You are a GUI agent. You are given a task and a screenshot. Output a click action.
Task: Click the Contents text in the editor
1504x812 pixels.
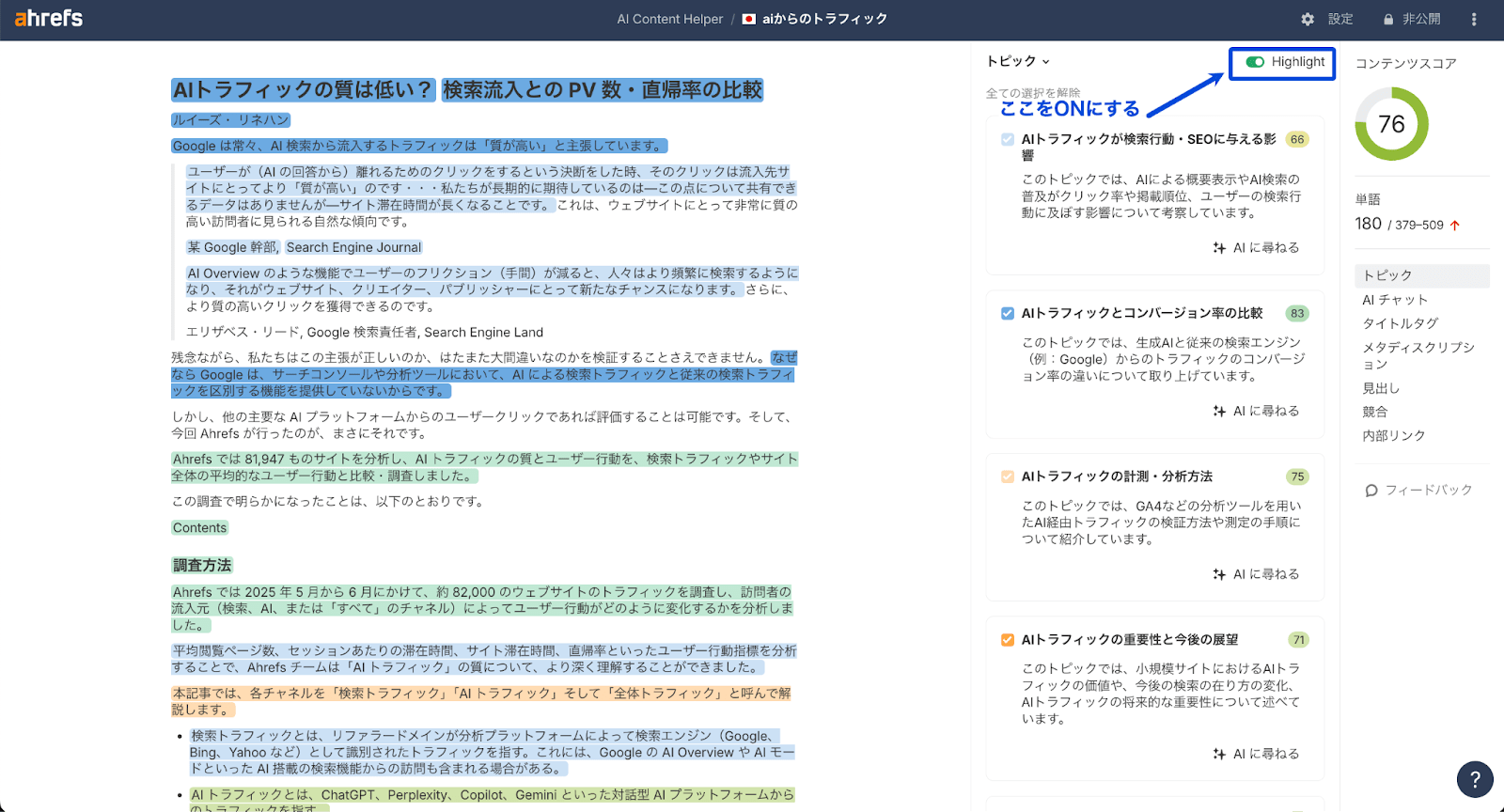coord(199,528)
